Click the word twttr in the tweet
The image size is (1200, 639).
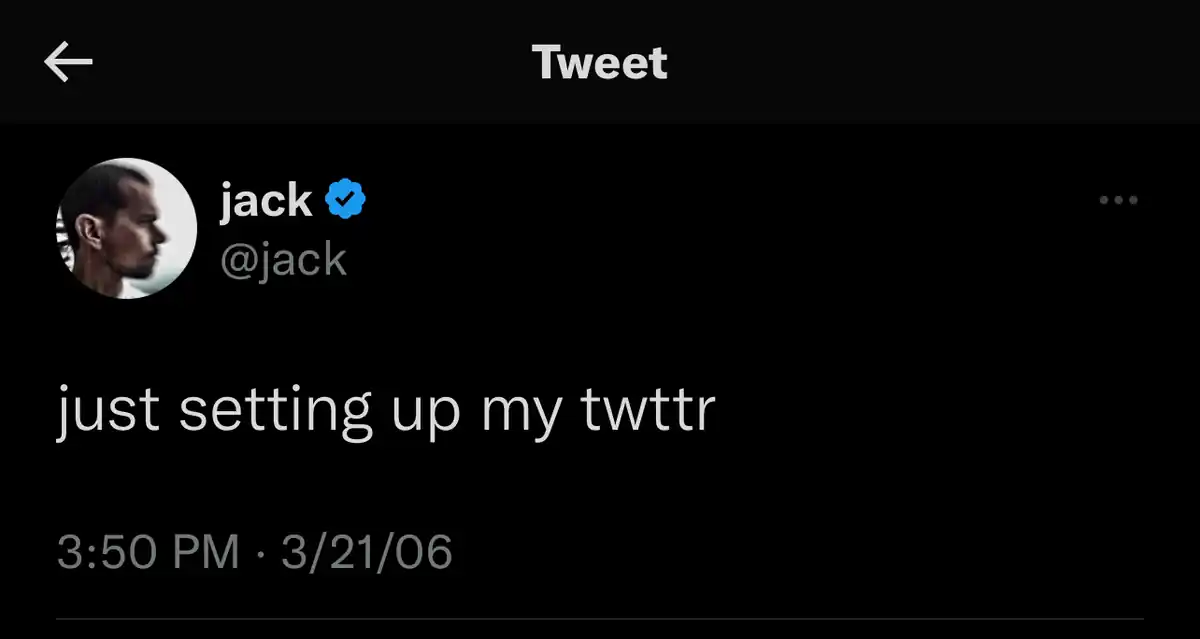click(648, 410)
